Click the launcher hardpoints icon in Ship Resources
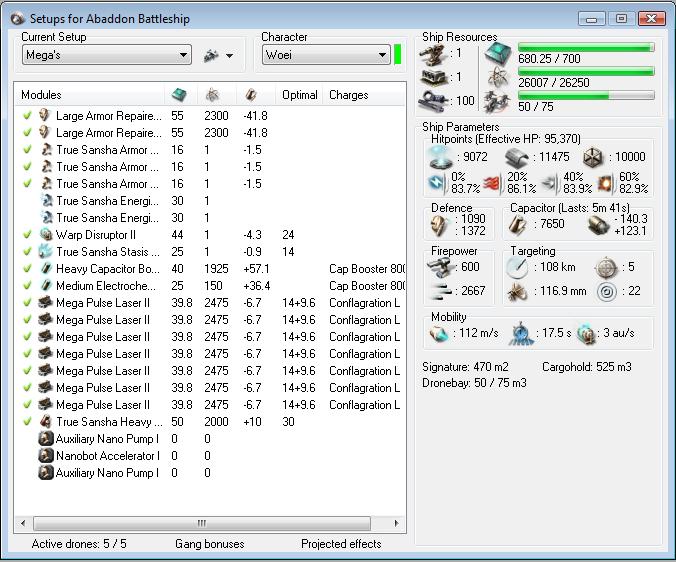Screen dimensions: 676x562 433,78
